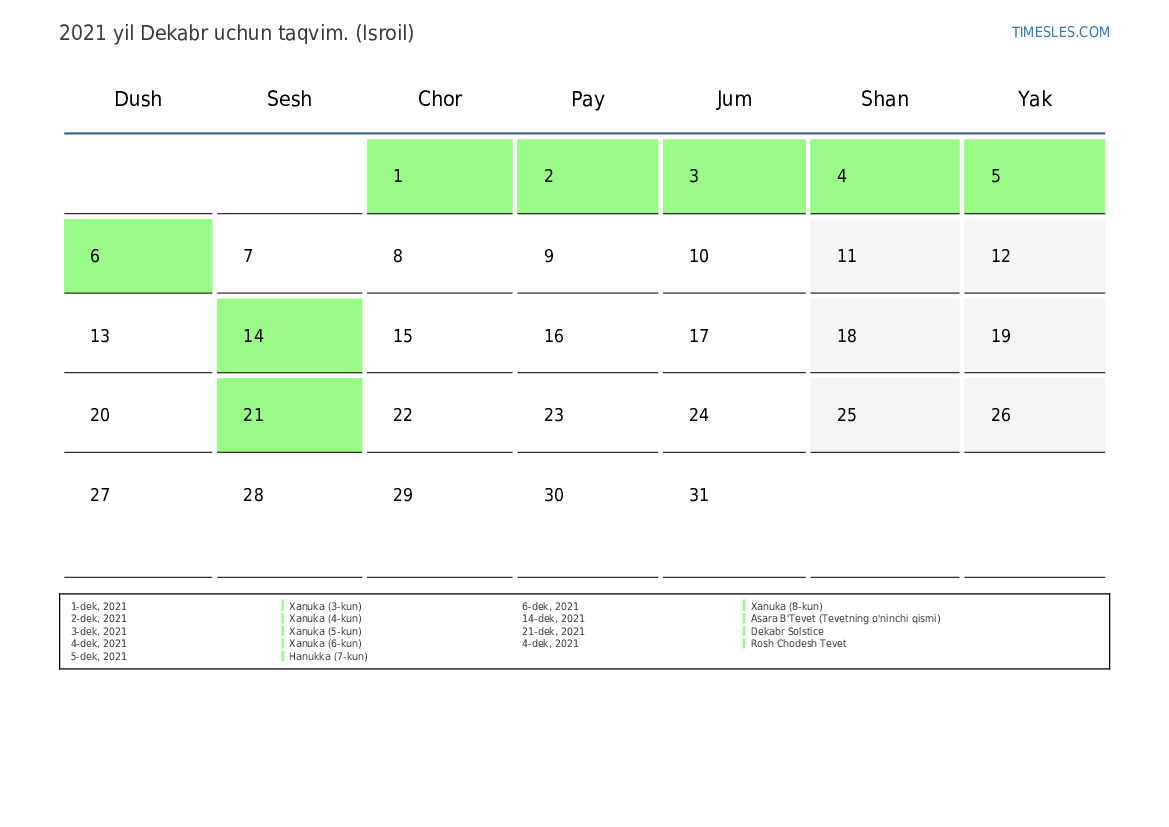Click December 14 holiday cell
This screenshot has height=827, width=1169.
pyautogui.click(x=289, y=336)
